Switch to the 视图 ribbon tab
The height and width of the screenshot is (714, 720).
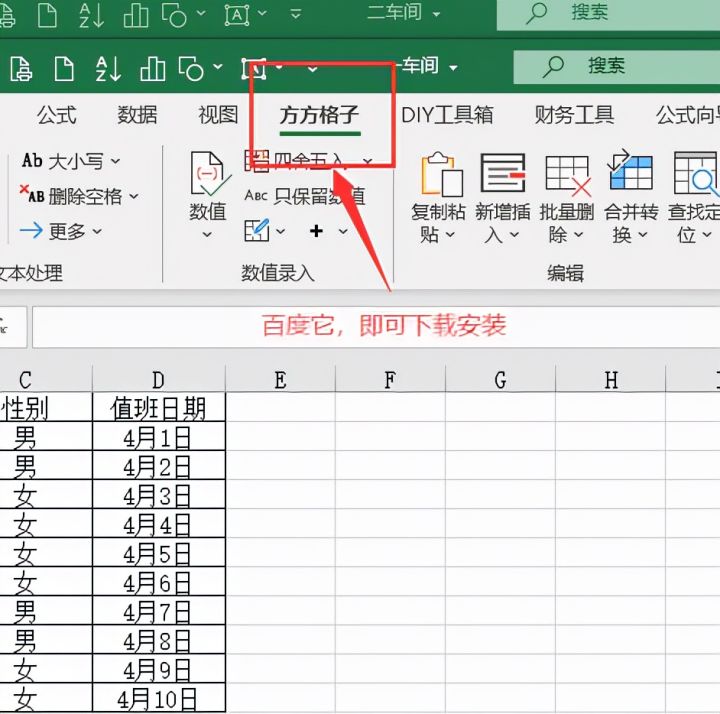coord(218,115)
